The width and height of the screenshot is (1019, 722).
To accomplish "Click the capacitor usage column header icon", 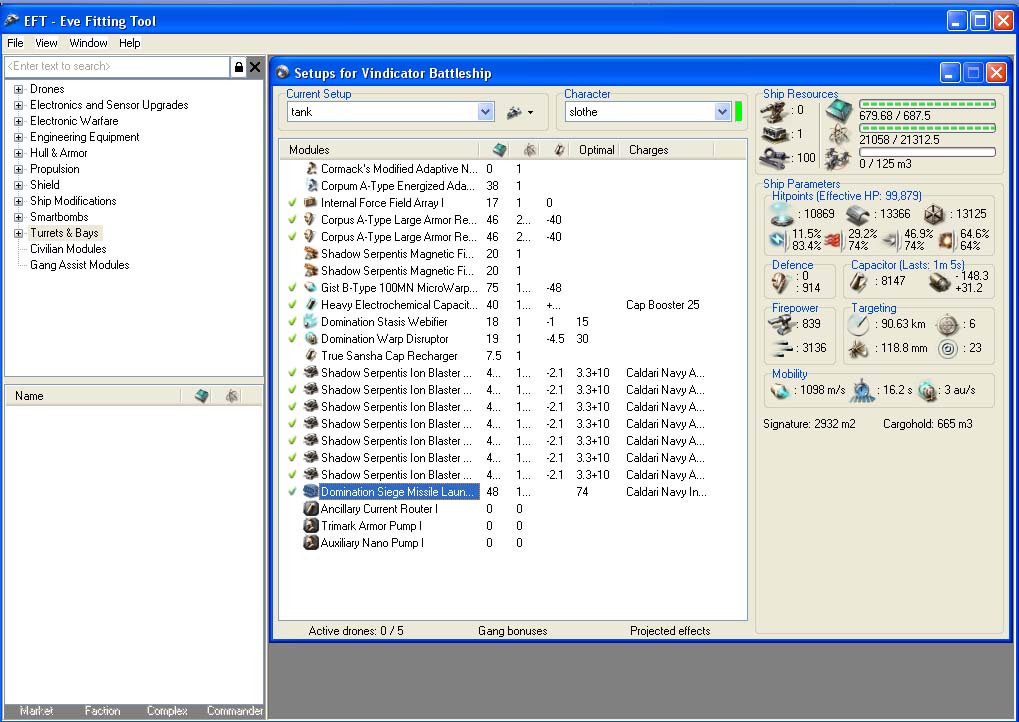I will click(559, 150).
